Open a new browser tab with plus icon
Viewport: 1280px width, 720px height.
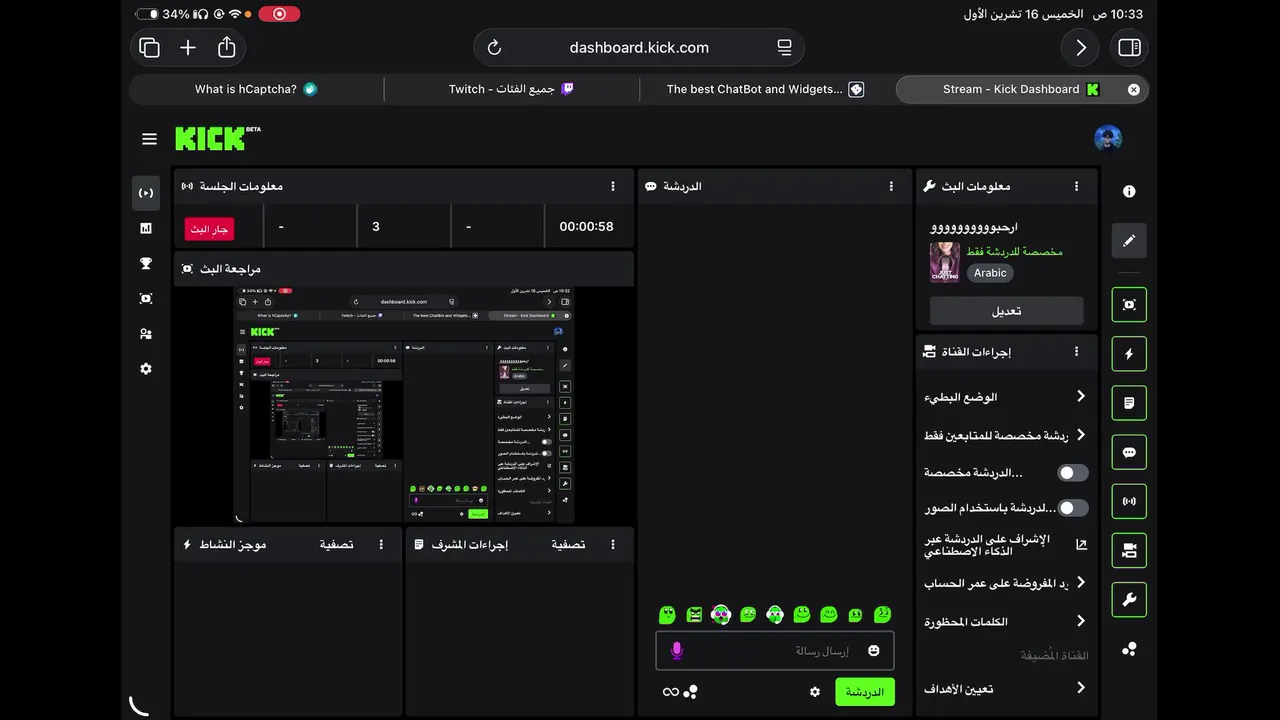pyautogui.click(x=188, y=47)
